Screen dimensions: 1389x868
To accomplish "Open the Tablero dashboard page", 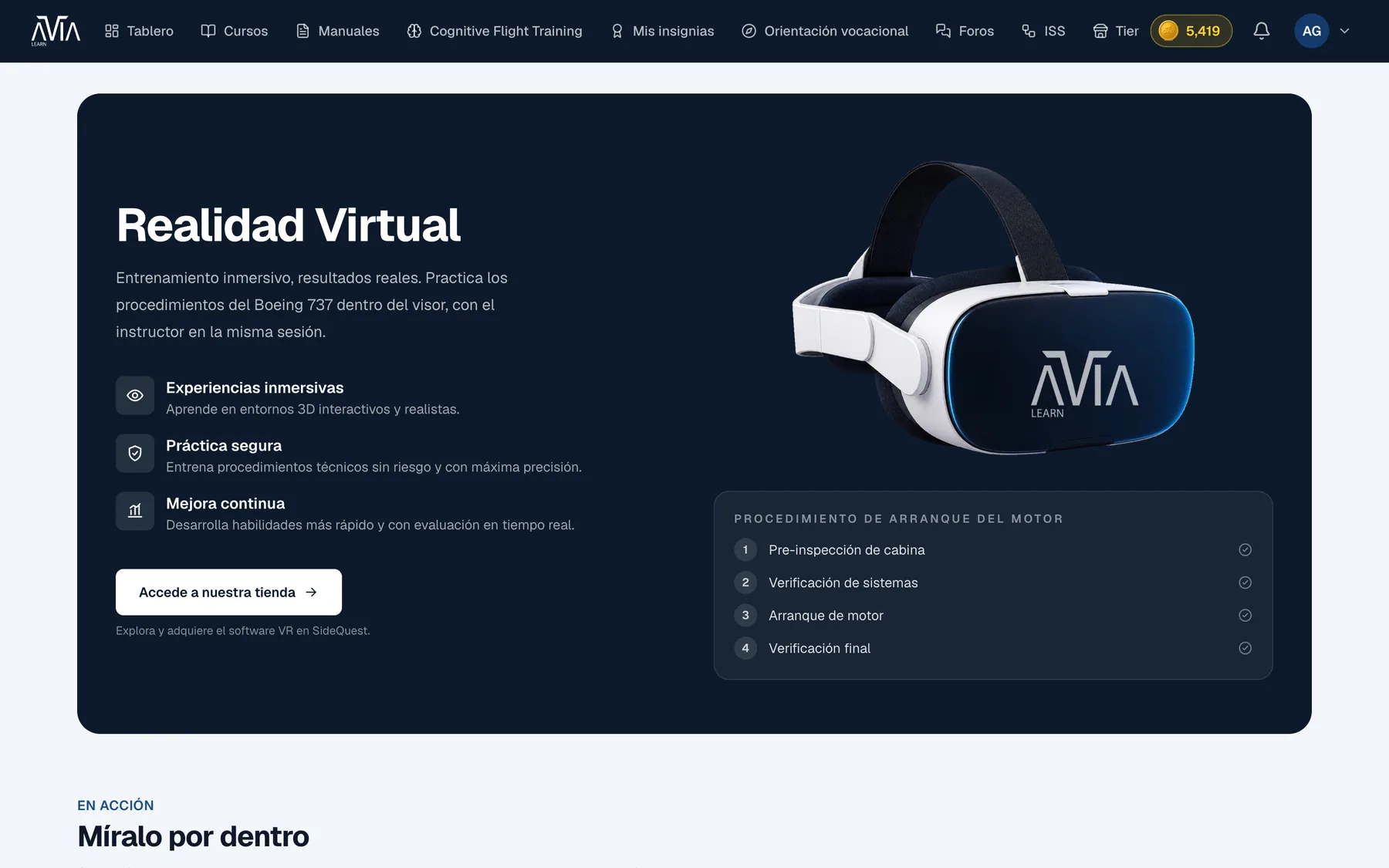I will 139,31.
